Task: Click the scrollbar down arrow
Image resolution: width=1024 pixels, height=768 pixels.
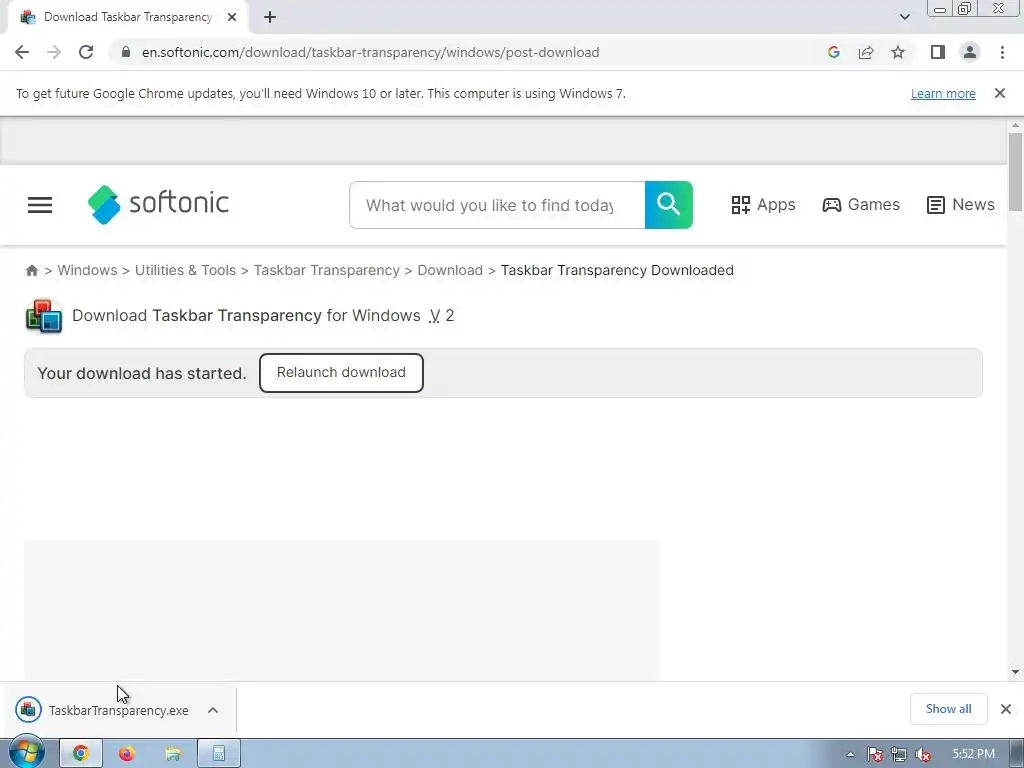Action: click(x=1015, y=671)
